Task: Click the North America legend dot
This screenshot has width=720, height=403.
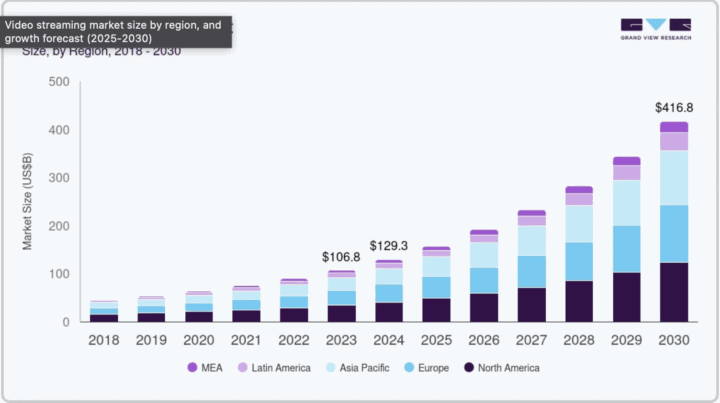Action: point(470,368)
